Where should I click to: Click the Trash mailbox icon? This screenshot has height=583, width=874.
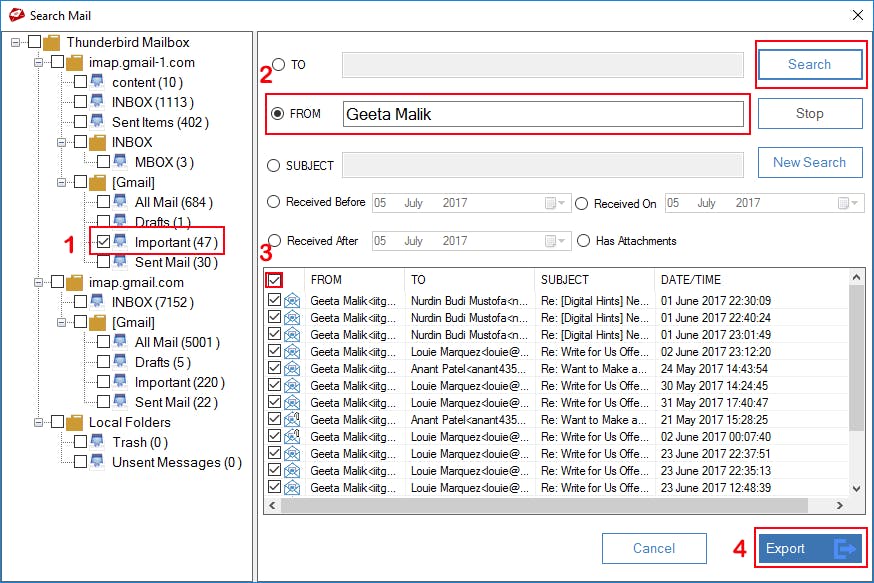pos(98,442)
